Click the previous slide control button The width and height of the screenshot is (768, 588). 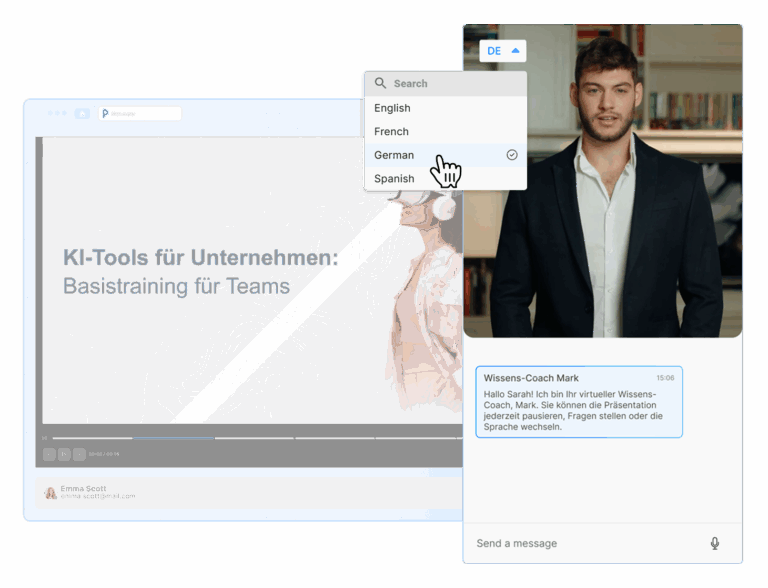[x=49, y=454]
